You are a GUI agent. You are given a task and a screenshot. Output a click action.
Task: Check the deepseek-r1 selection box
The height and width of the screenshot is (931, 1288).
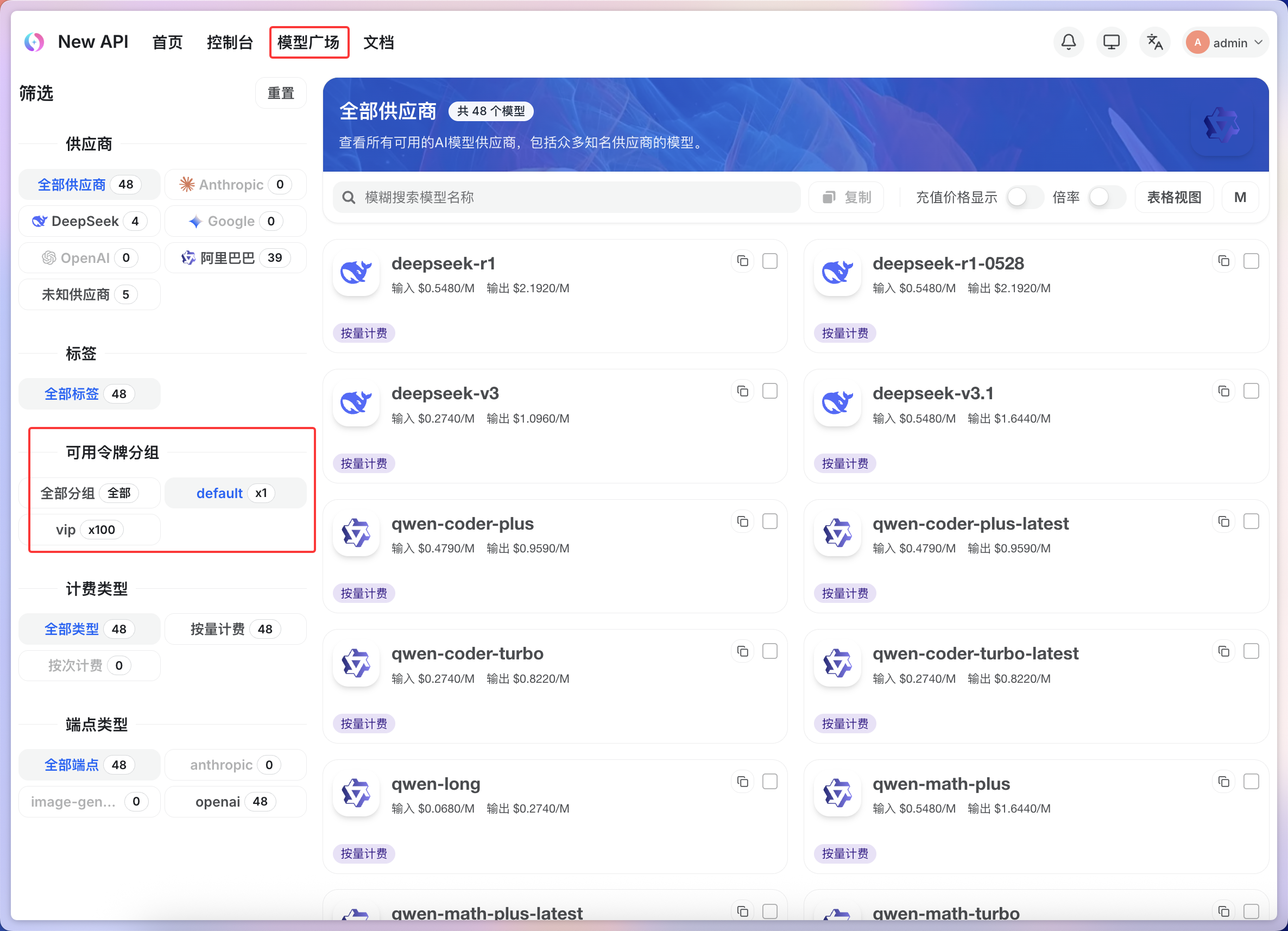pos(770,261)
